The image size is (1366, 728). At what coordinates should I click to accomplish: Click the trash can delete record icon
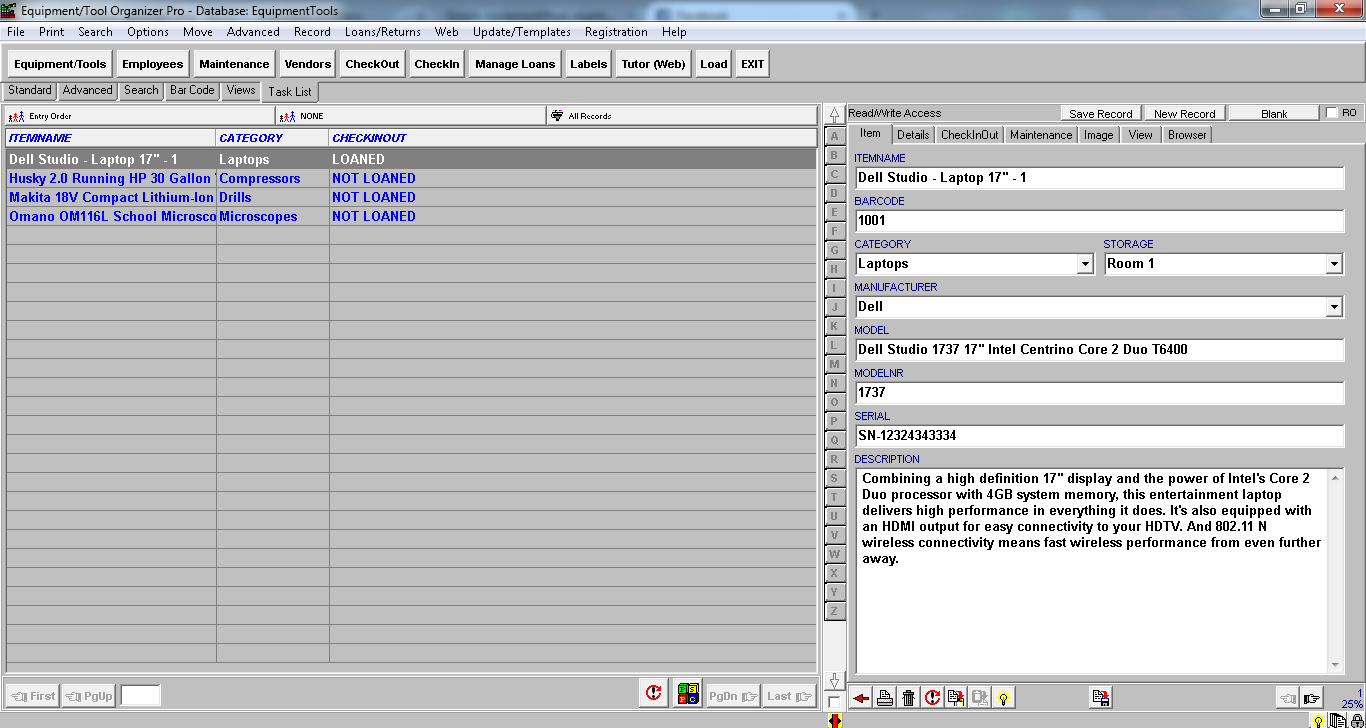[x=907, y=697]
